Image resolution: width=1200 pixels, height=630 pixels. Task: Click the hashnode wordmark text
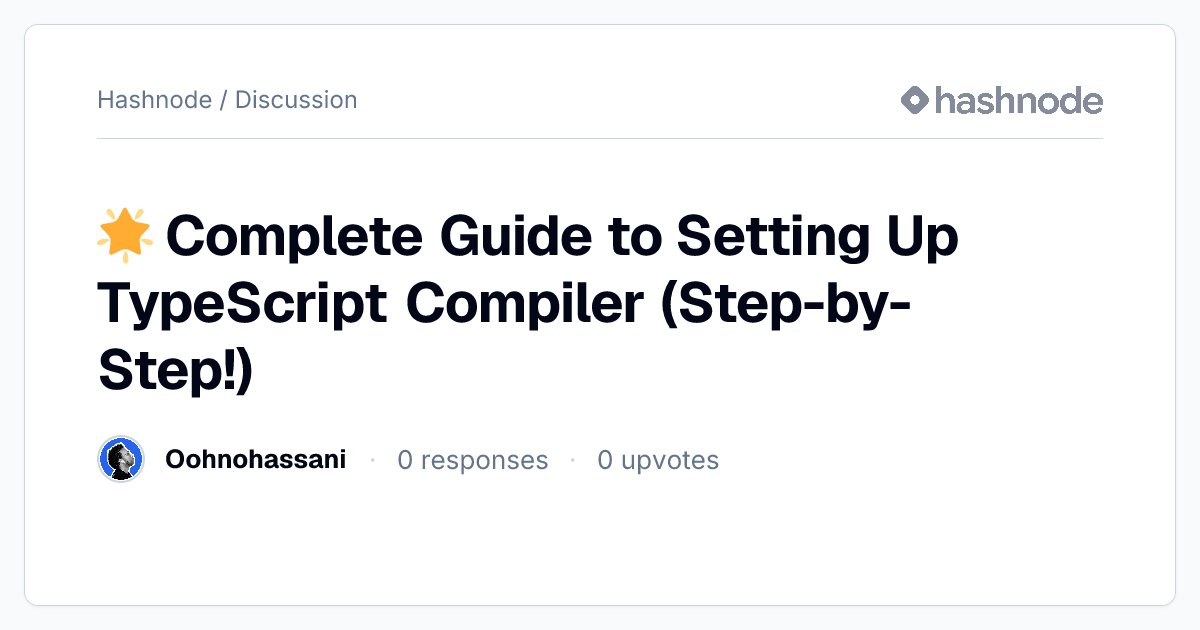(1019, 100)
